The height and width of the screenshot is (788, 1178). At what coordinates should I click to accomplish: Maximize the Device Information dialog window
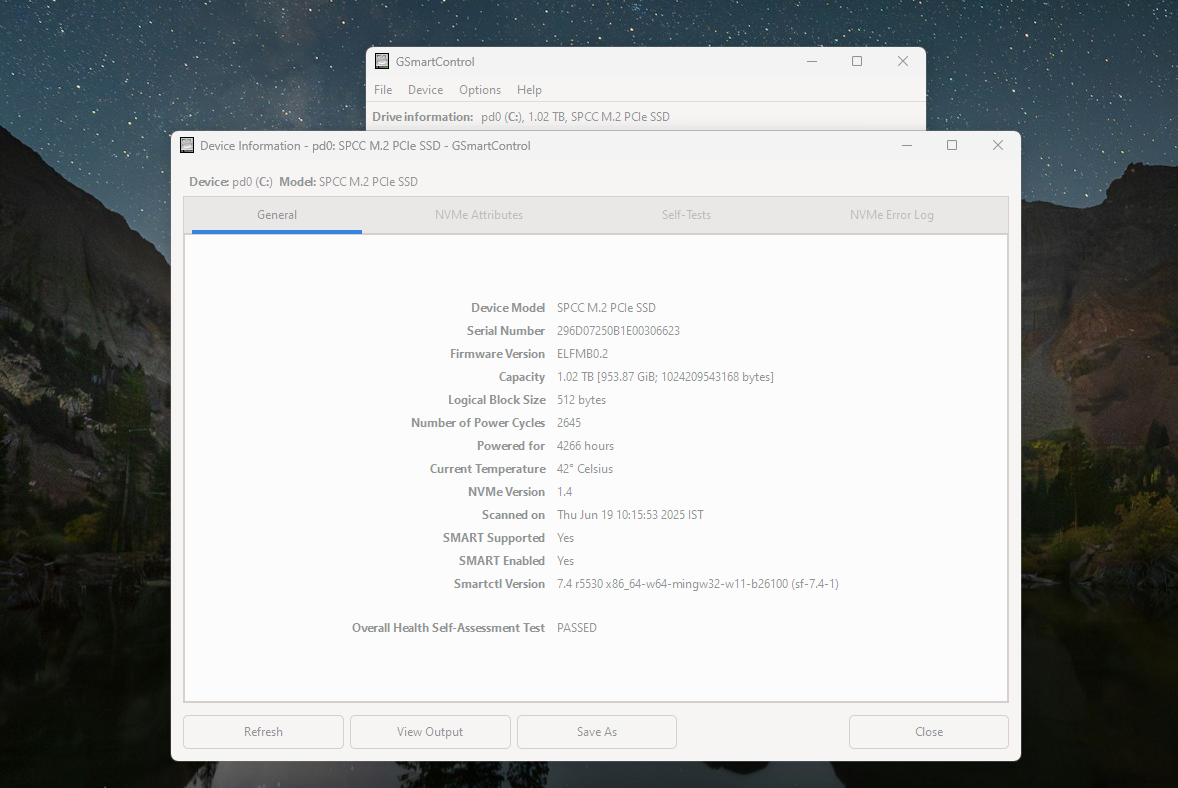(x=952, y=145)
